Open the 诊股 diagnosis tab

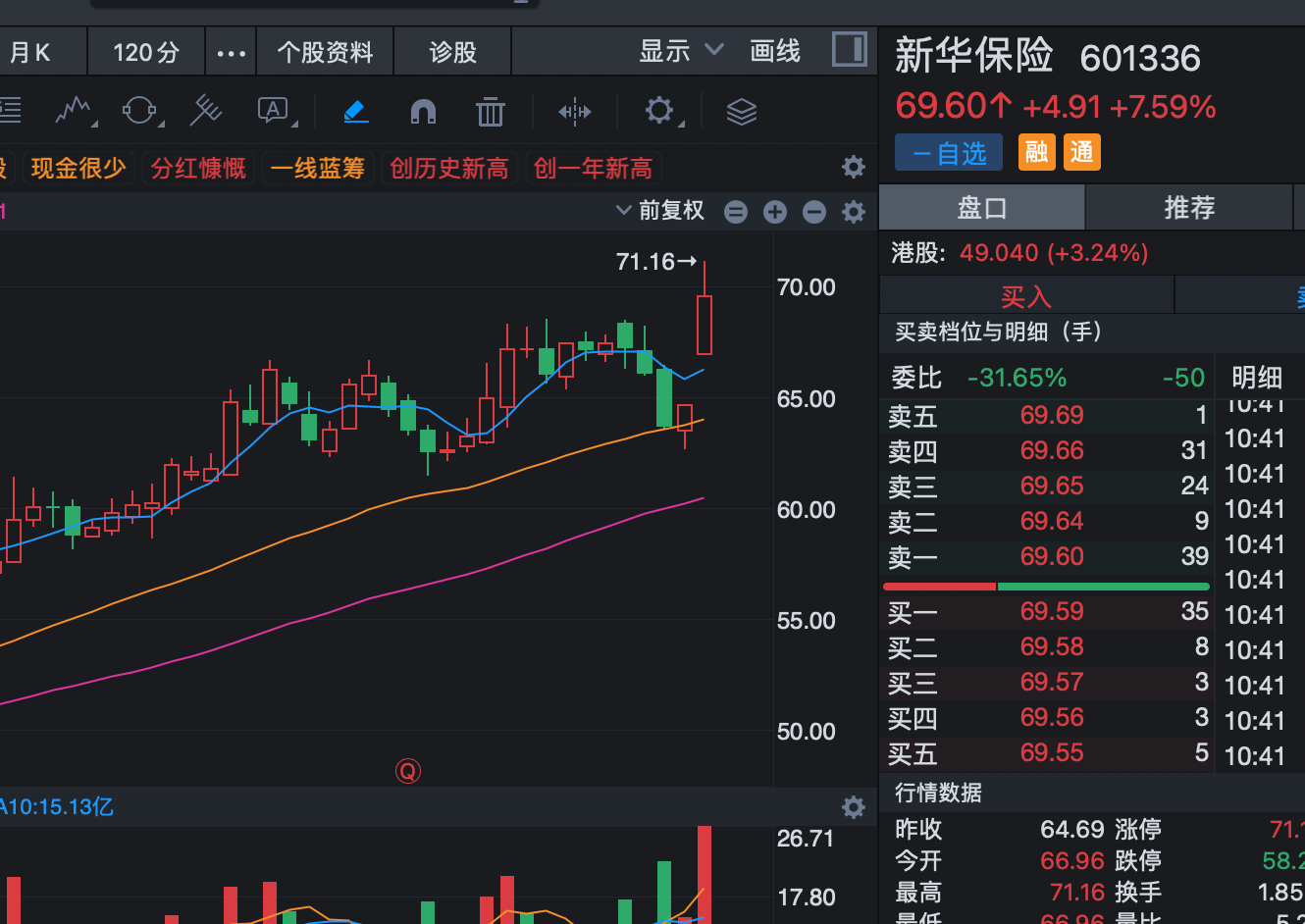(x=452, y=52)
